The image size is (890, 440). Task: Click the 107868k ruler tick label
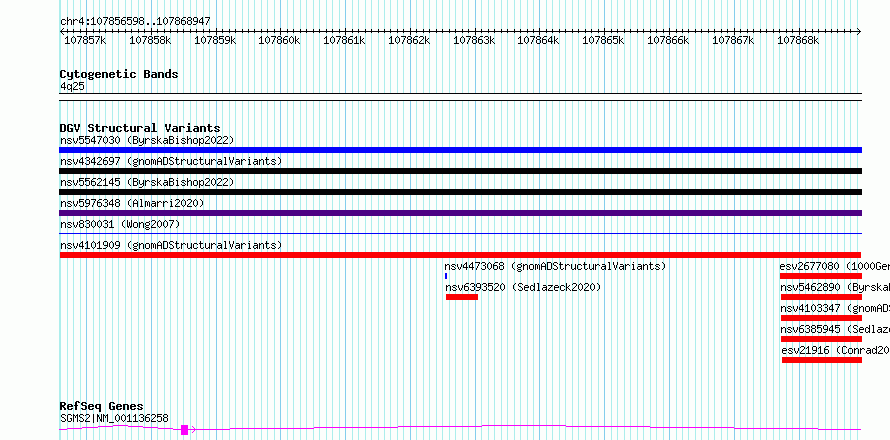798,40
